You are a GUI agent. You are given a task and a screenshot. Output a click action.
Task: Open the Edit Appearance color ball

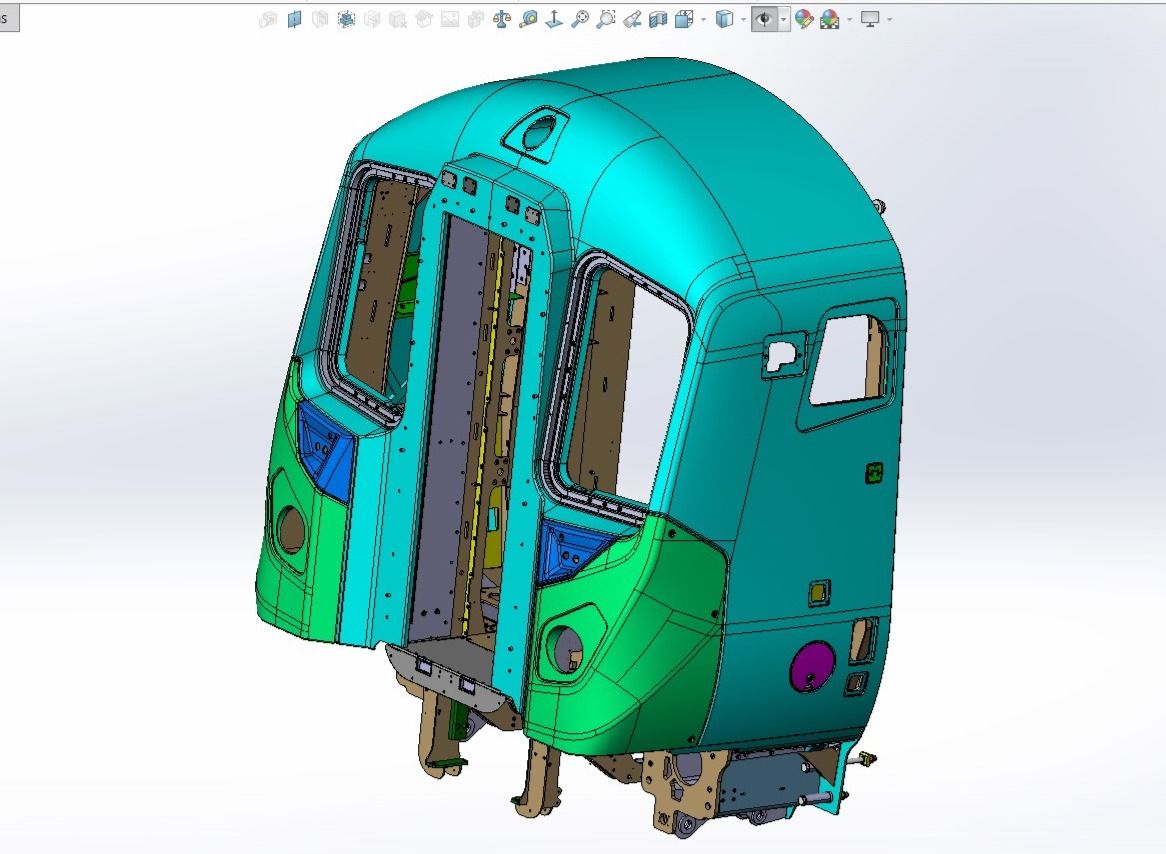(x=804, y=19)
